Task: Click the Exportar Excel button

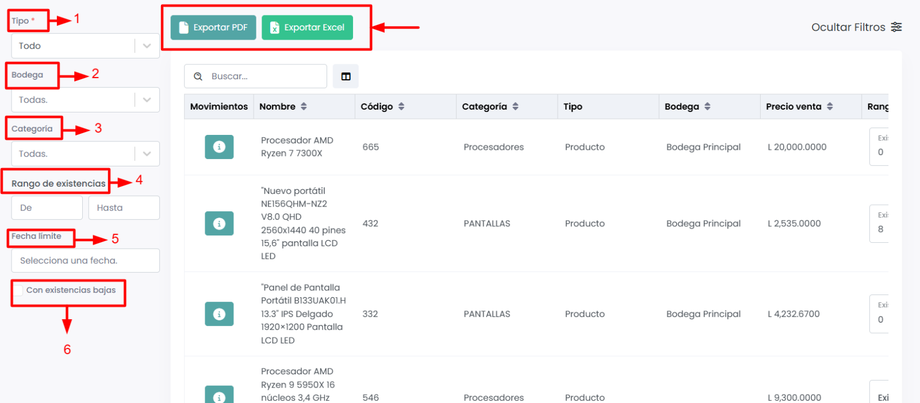Action: [307, 27]
